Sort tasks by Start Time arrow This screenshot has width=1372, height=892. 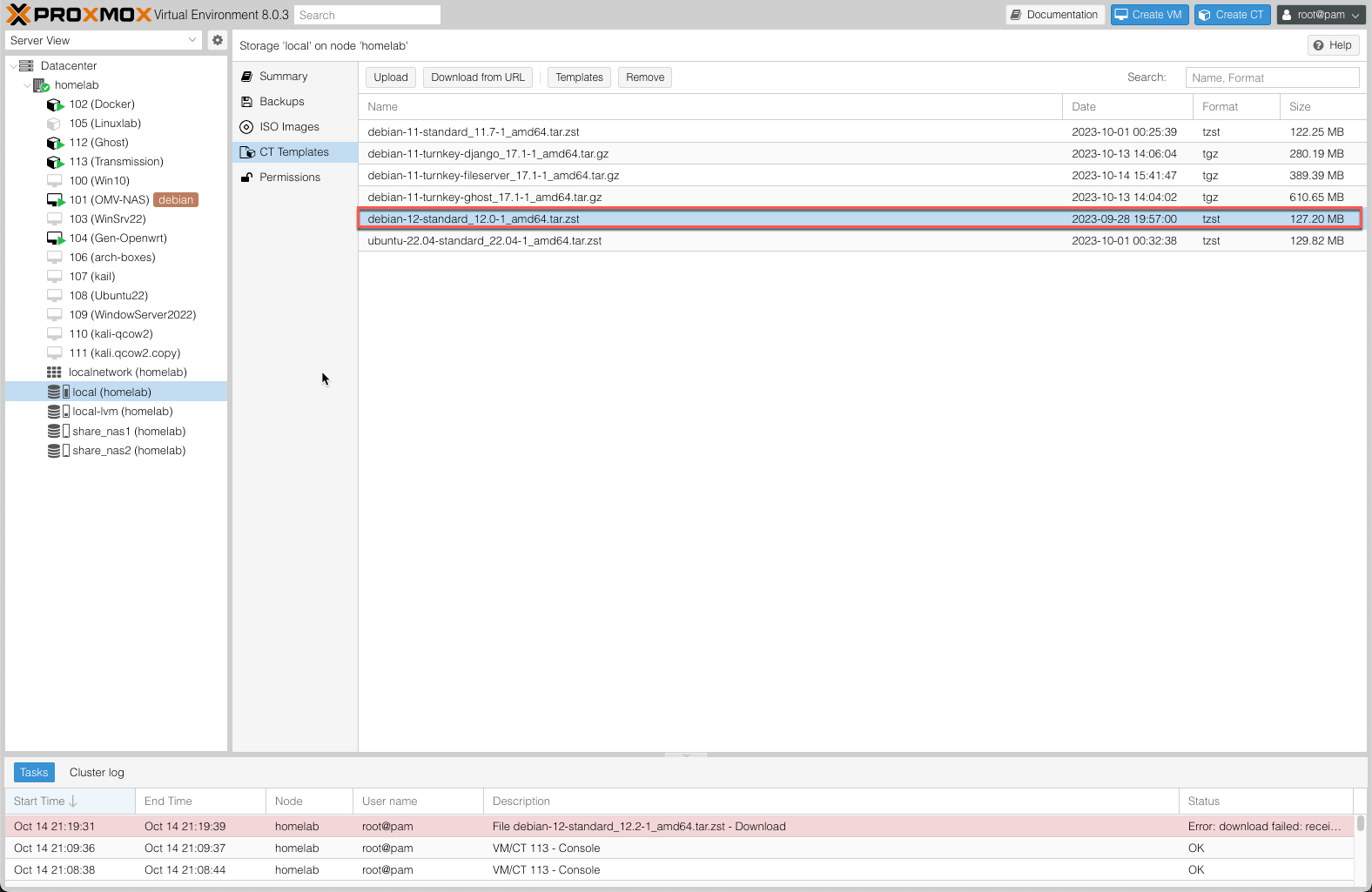tap(73, 801)
